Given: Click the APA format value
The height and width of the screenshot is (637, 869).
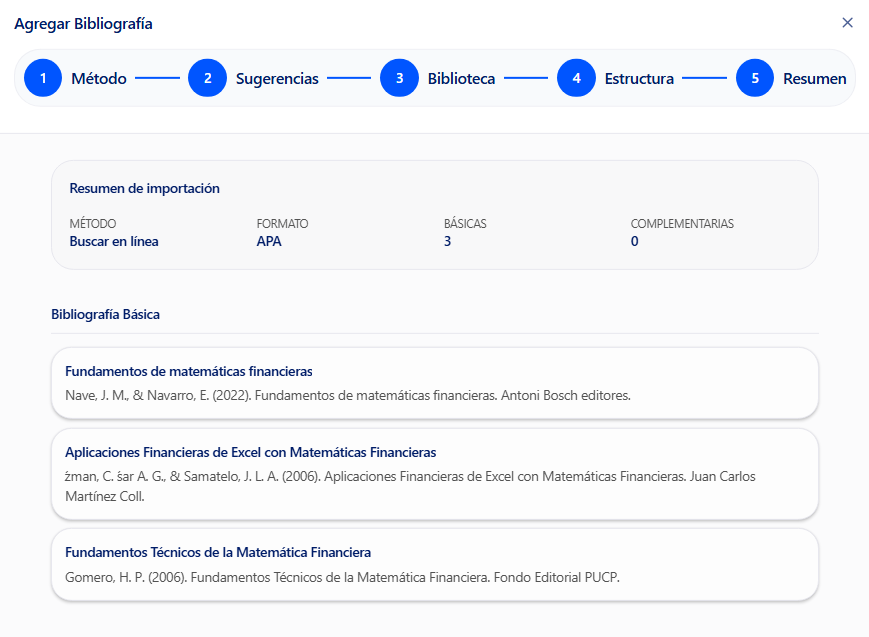Looking at the screenshot, I should pos(269,241).
